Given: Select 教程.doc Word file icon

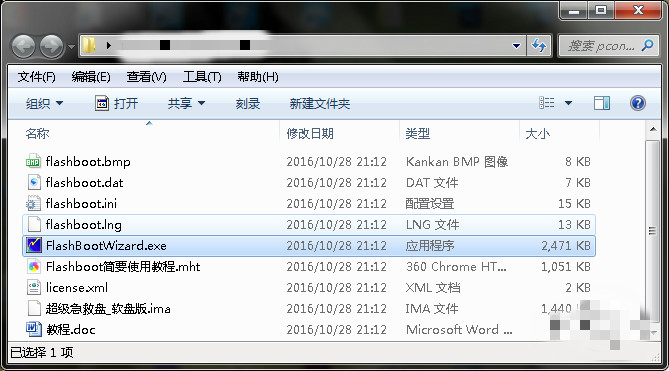Looking at the screenshot, I should pyautogui.click(x=34, y=329).
